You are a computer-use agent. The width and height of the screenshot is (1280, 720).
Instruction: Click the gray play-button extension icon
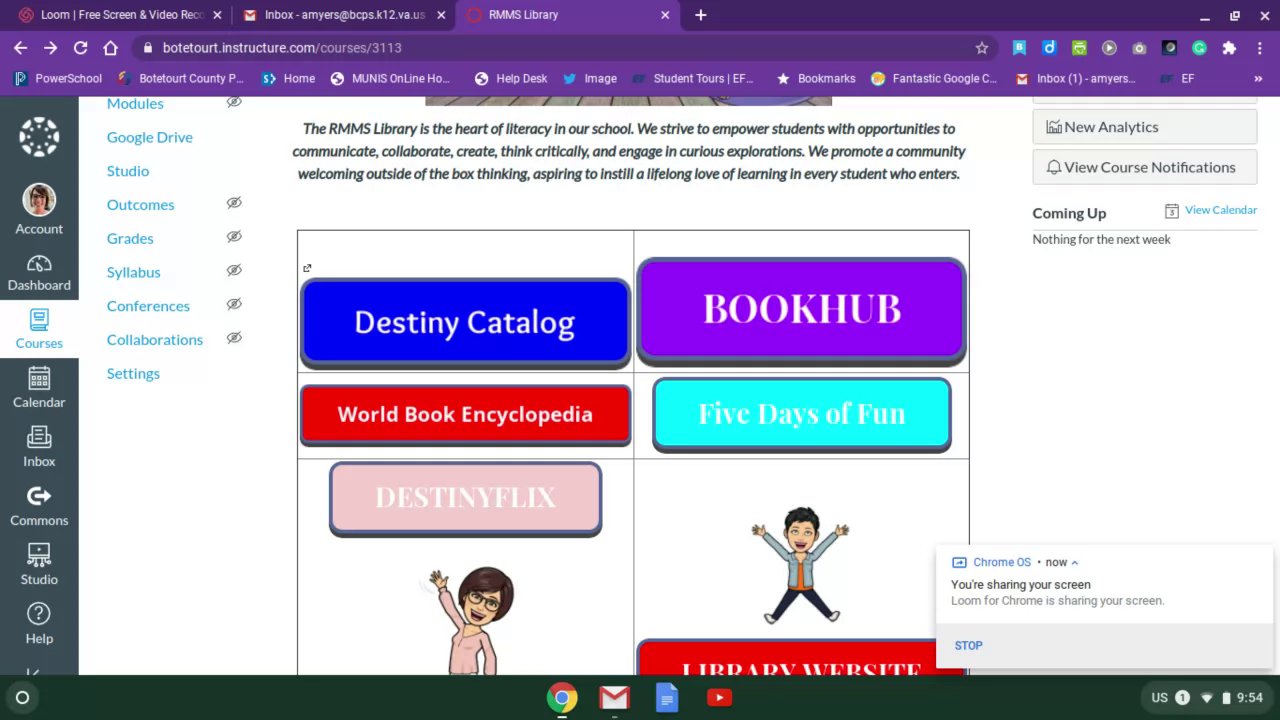(1109, 48)
